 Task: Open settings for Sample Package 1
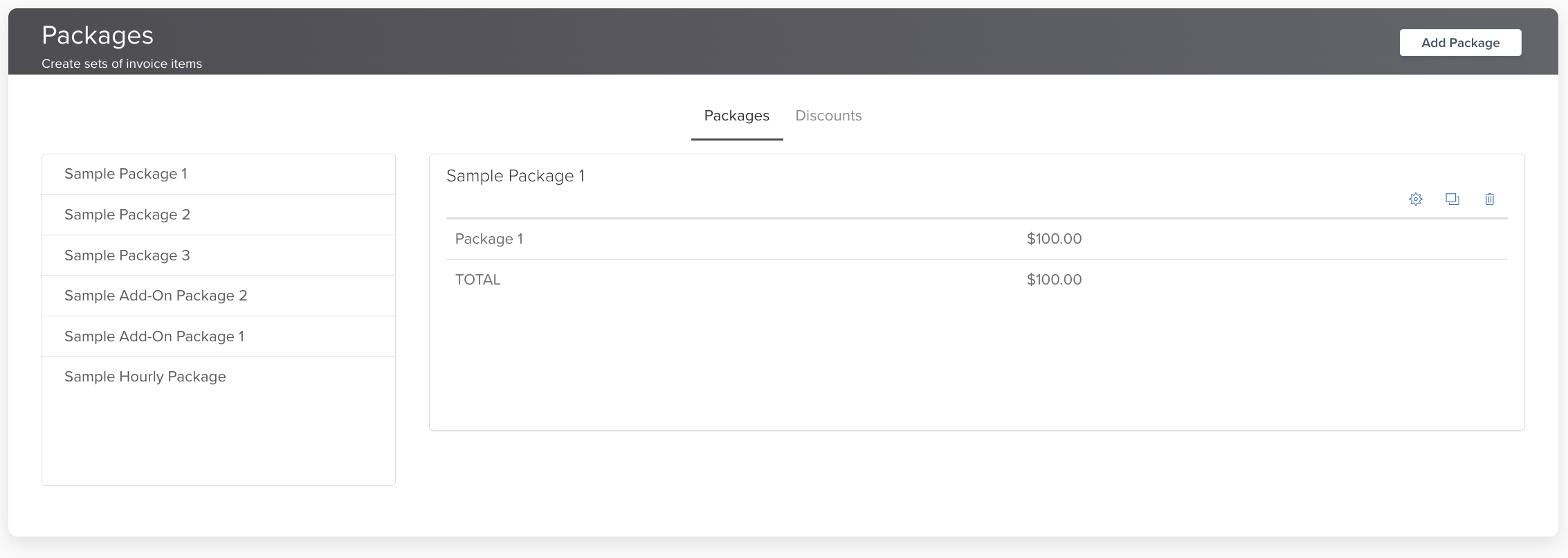(1416, 199)
